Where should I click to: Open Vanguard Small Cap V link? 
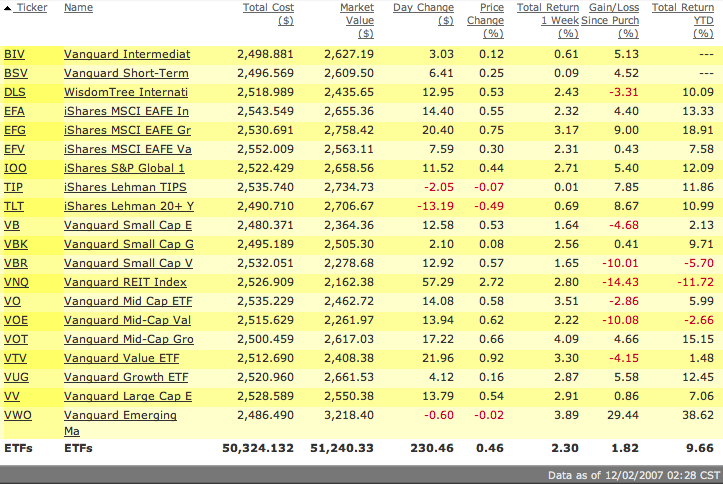point(128,263)
